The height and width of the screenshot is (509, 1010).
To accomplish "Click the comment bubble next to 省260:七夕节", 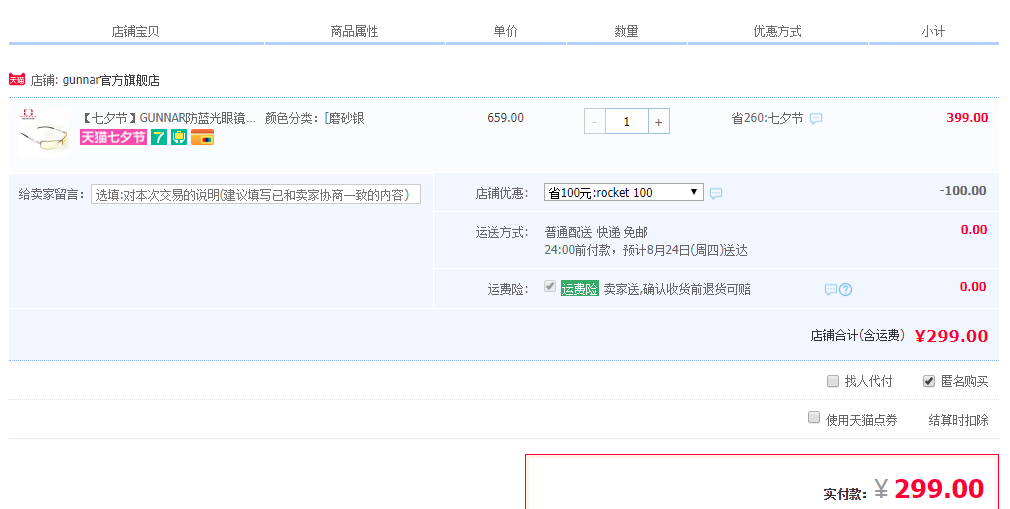I will 815,119.
